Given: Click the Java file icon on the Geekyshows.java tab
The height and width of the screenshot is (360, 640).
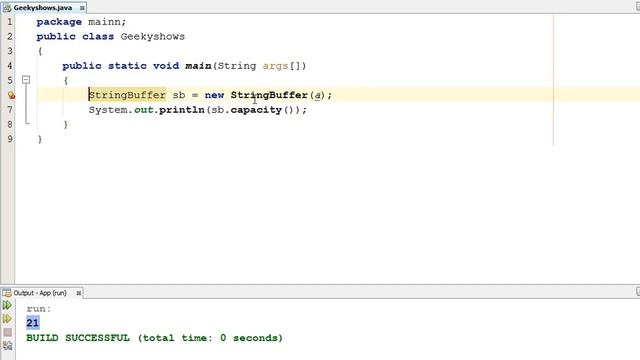Looking at the screenshot, I should (x=7, y=8).
